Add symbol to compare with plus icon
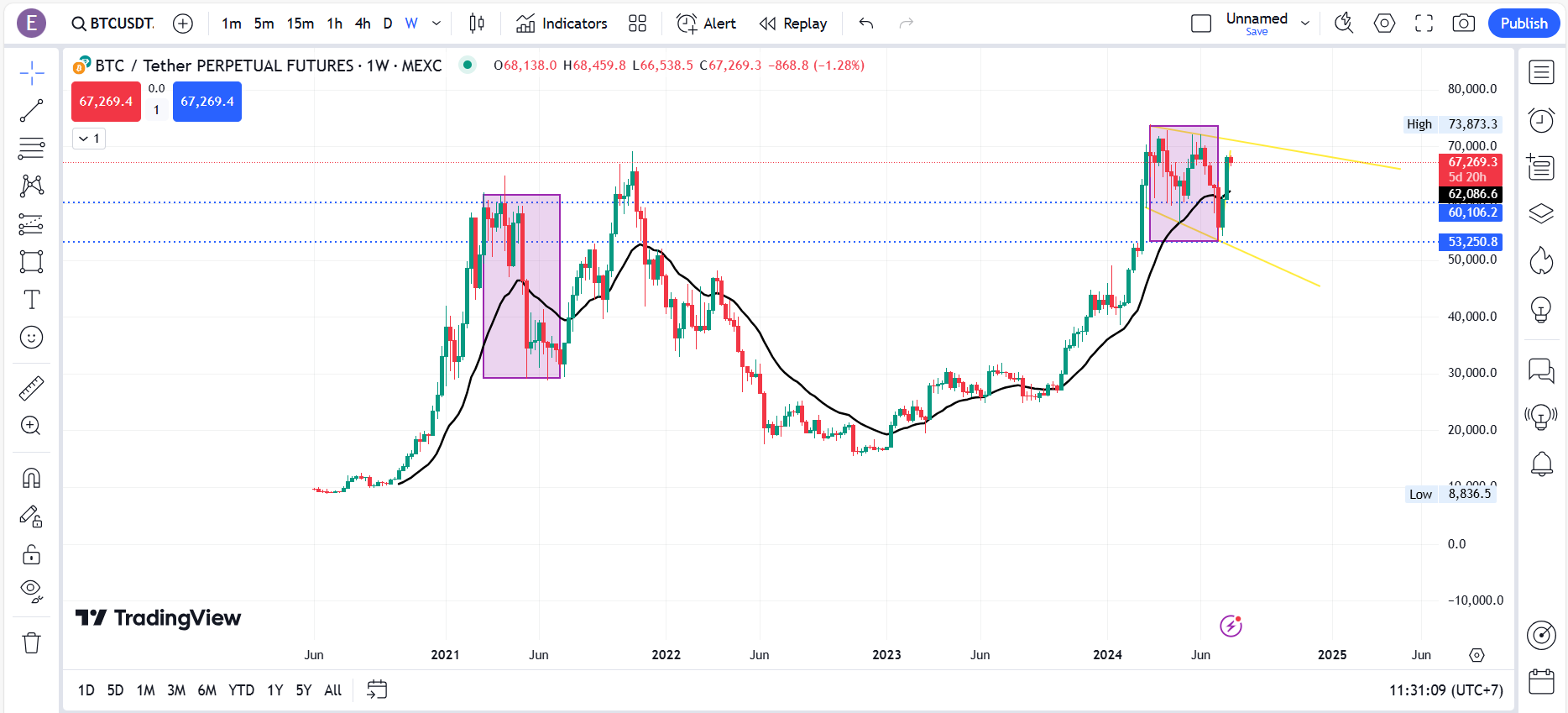1568x713 pixels. (182, 24)
